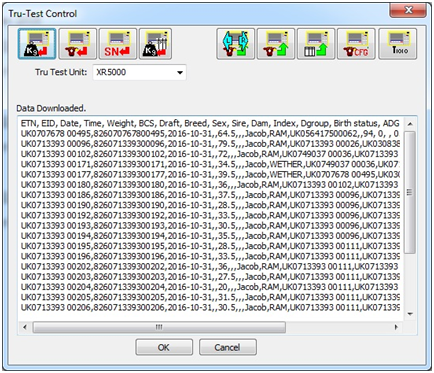
Task: Click the 'Tru Test Unit:' label
Action: (61, 72)
